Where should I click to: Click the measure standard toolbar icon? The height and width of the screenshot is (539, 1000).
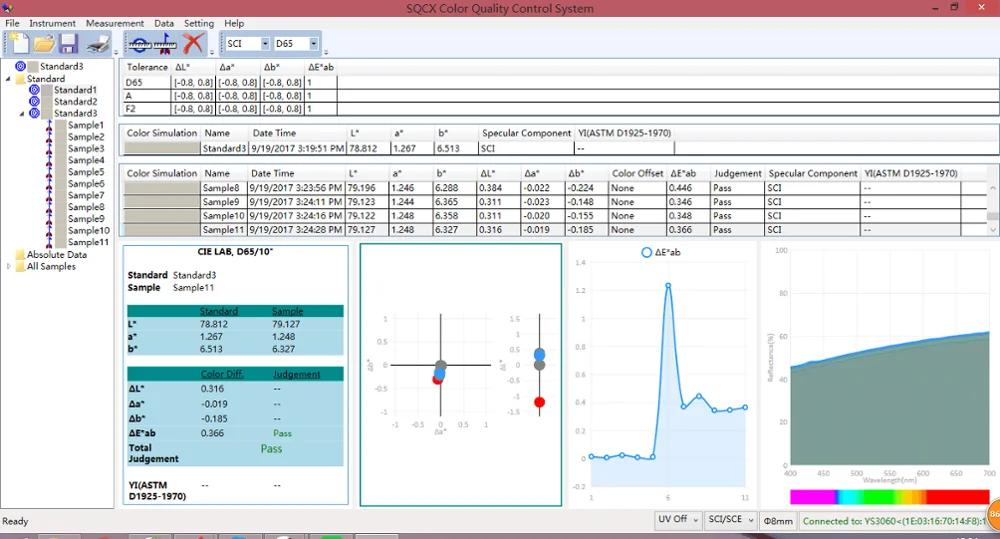point(140,44)
